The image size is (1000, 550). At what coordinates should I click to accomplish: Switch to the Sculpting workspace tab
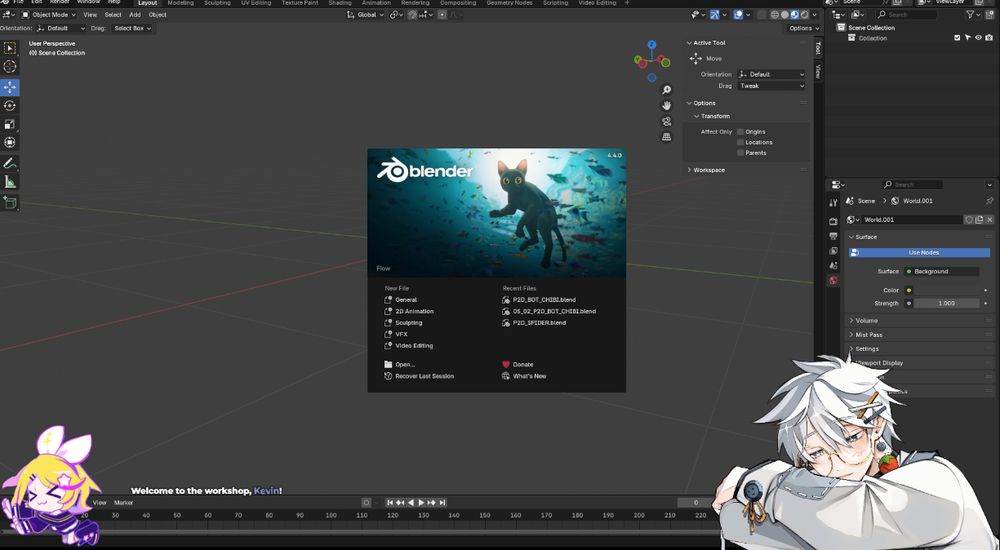(x=217, y=3)
